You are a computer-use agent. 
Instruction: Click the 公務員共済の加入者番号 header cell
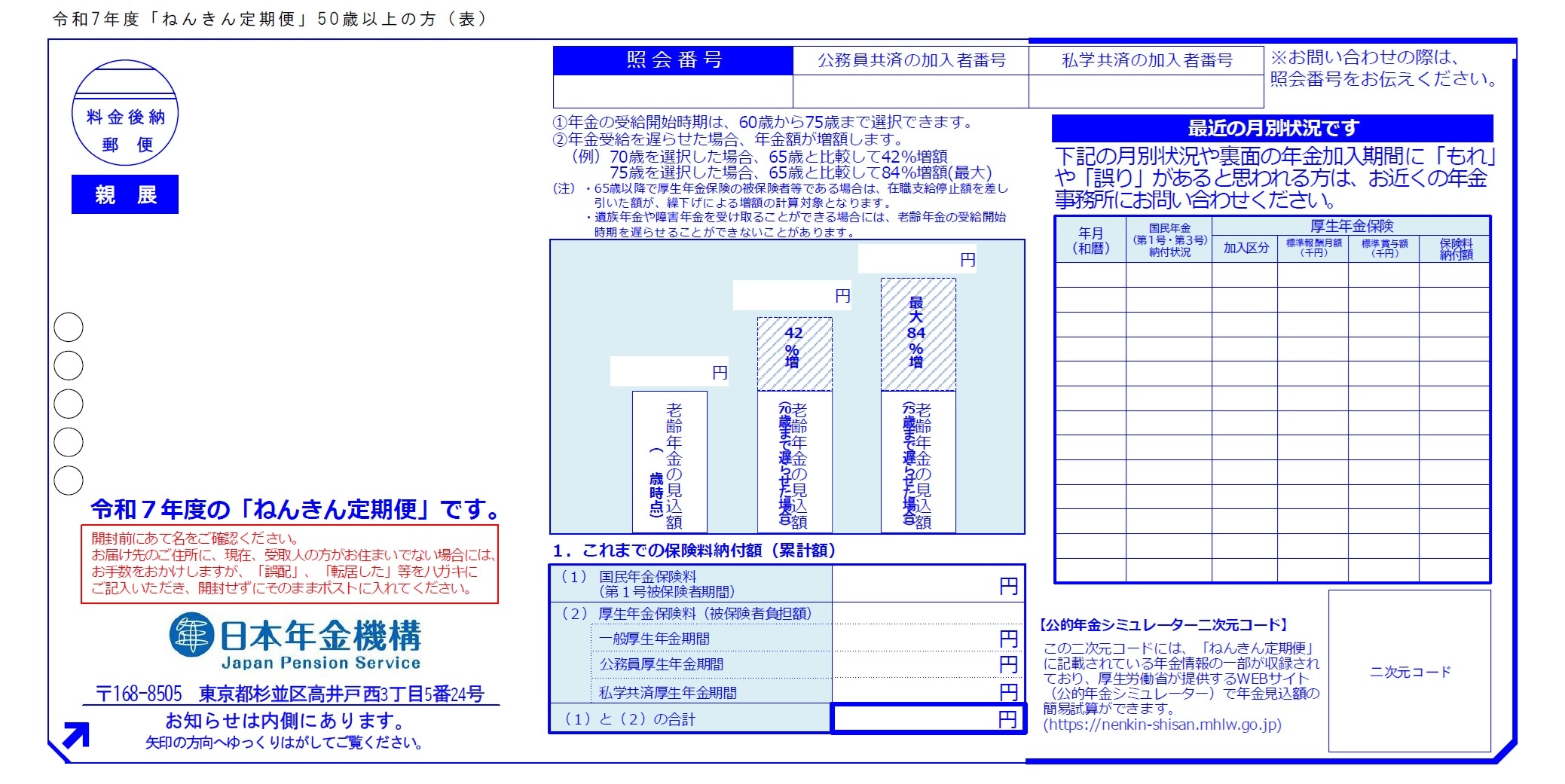911,60
